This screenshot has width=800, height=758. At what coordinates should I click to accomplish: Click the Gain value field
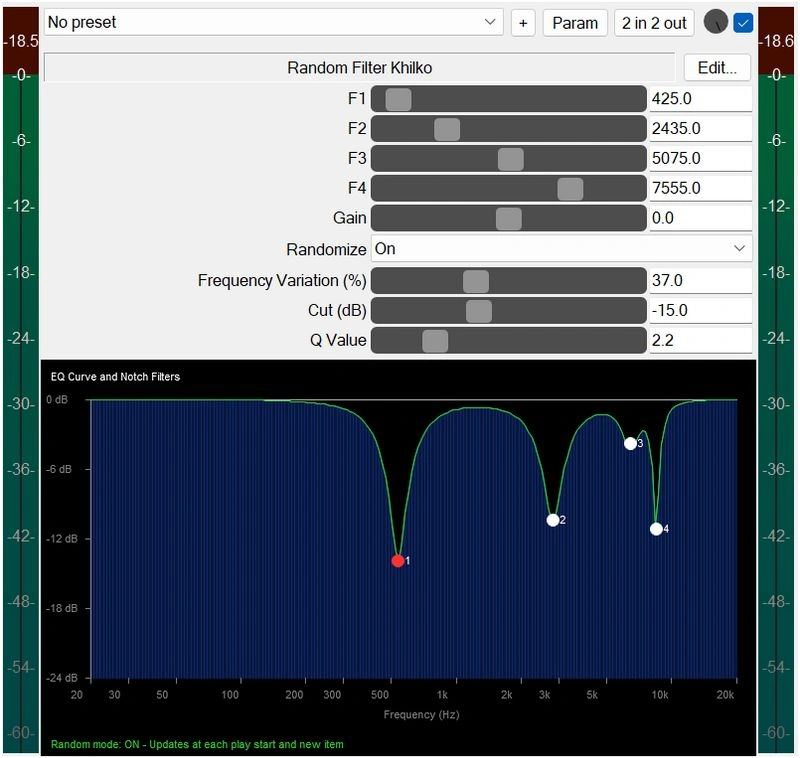[701, 218]
